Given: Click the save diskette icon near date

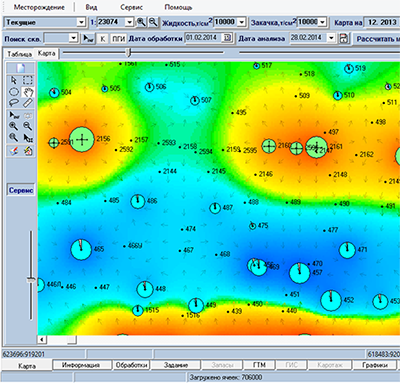Looking at the screenshot, I should point(343,38).
